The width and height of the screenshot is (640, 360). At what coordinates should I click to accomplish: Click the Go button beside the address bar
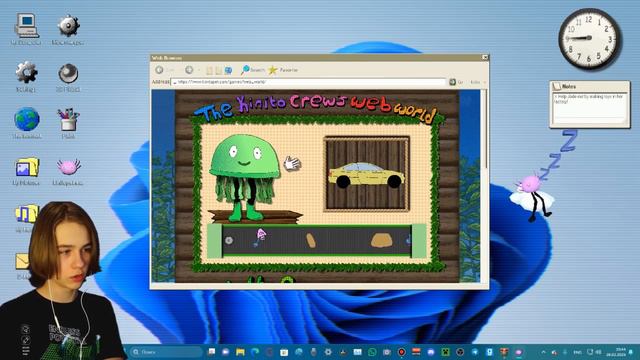(x=456, y=82)
